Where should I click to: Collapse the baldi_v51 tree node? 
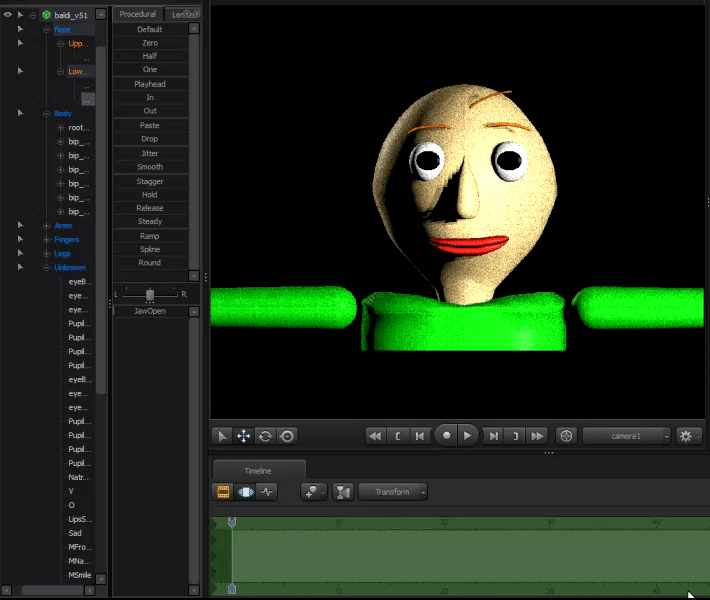32,15
